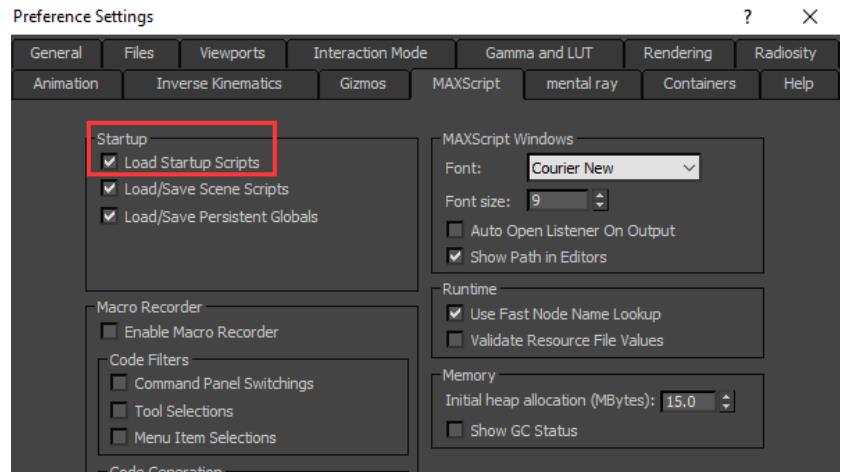Select the Inverse Kinematics tab
The image size is (847, 472).
point(219,84)
